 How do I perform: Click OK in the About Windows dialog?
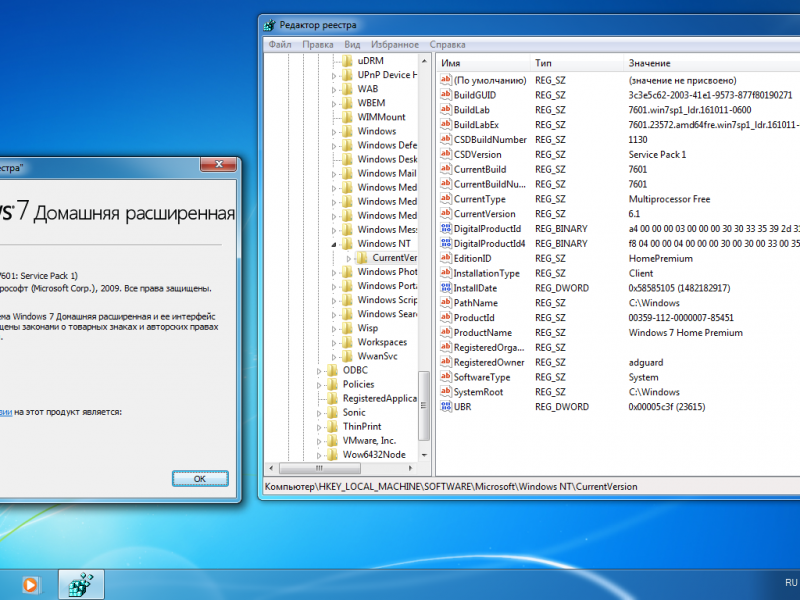tap(200, 479)
